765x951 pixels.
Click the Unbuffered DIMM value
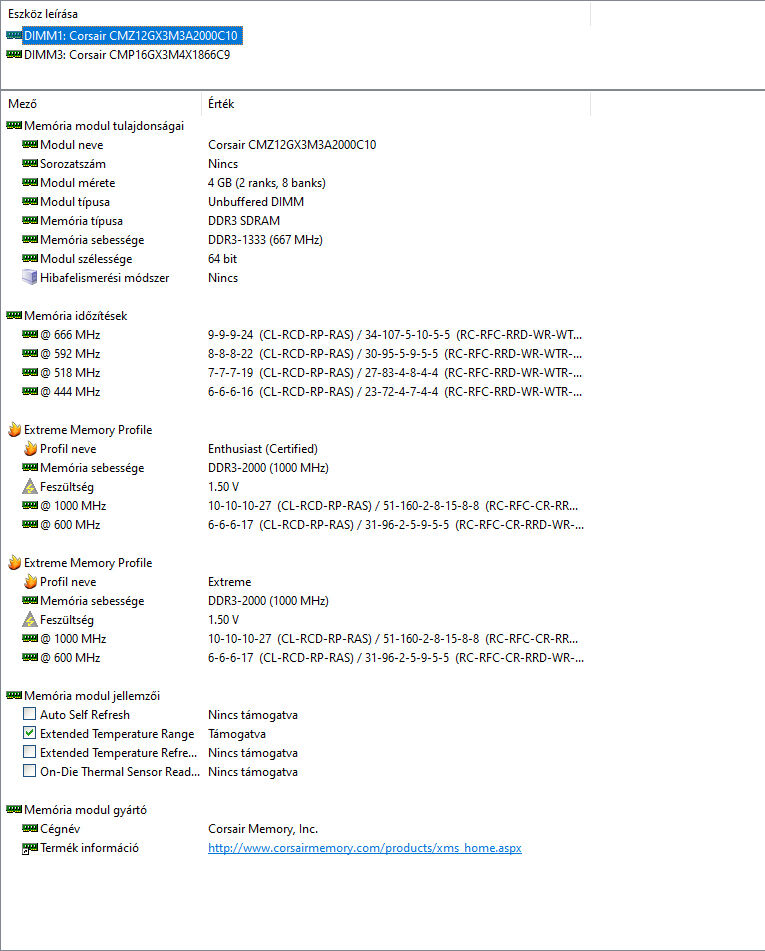(256, 201)
